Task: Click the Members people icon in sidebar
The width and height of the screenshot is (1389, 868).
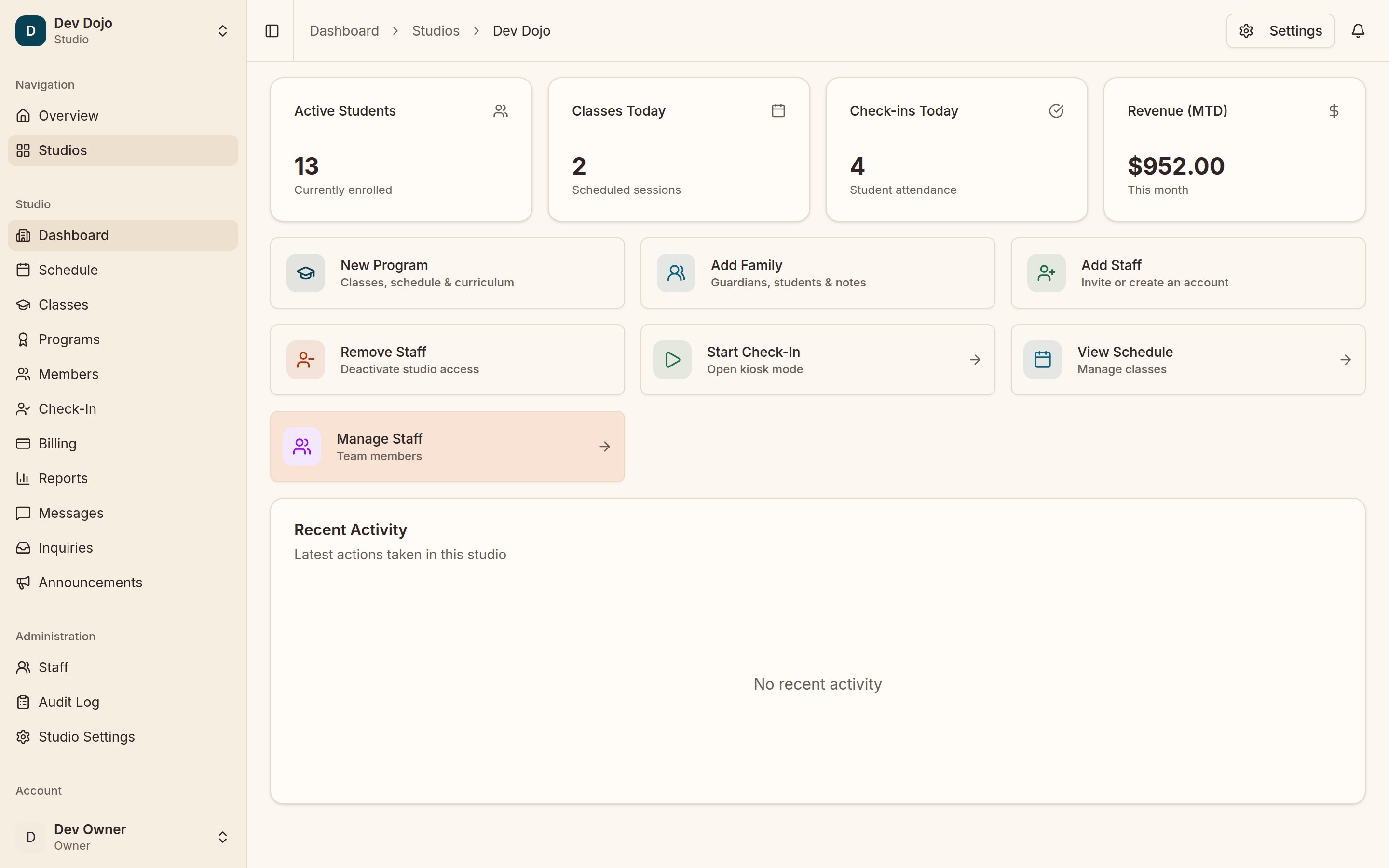Action: pyautogui.click(x=23, y=374)
